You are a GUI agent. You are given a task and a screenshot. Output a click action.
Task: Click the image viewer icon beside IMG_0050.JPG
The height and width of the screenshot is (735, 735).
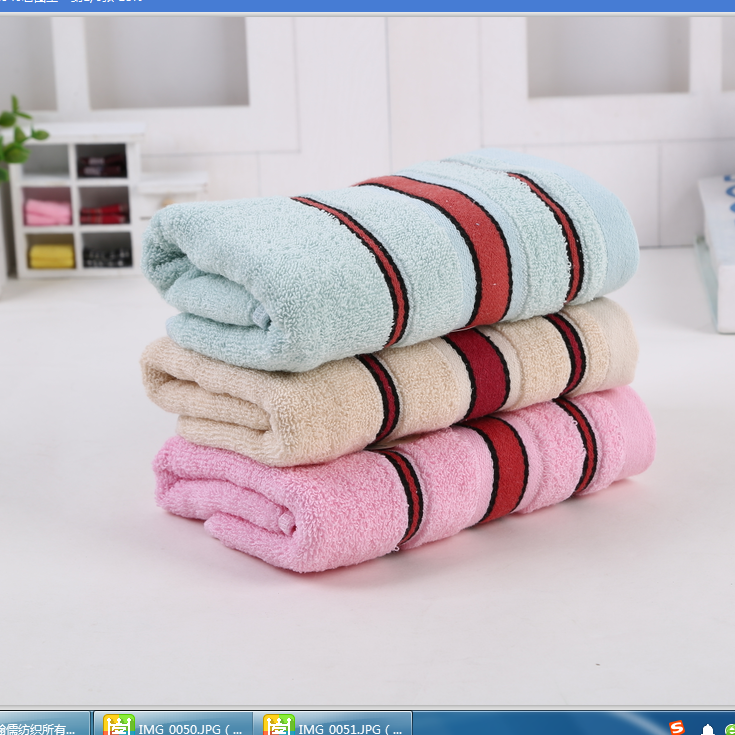[119, 724]
